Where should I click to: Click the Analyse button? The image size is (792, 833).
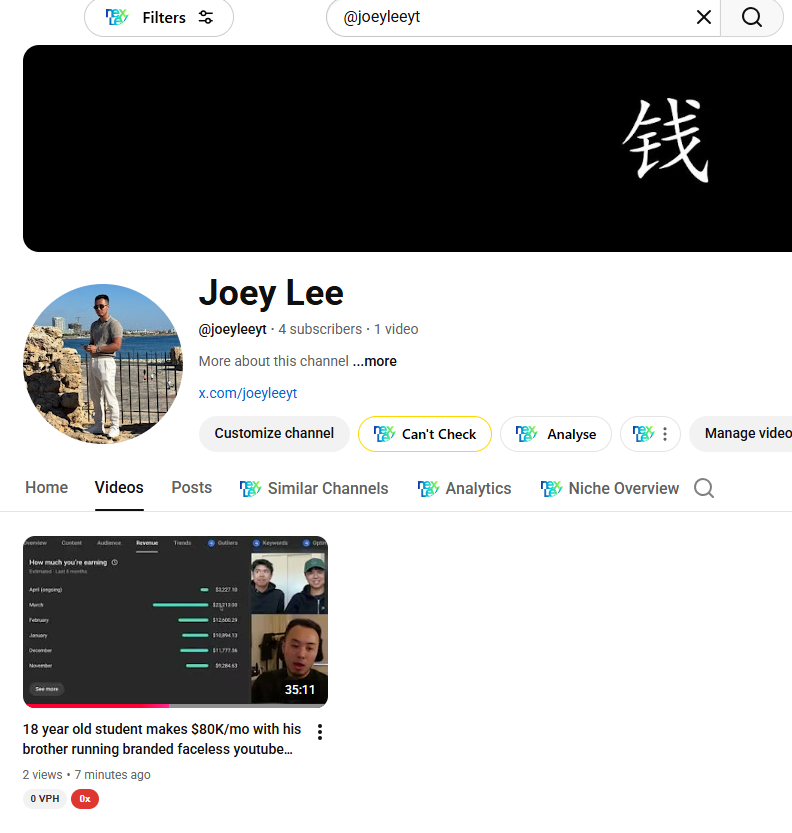click(556, 434)
